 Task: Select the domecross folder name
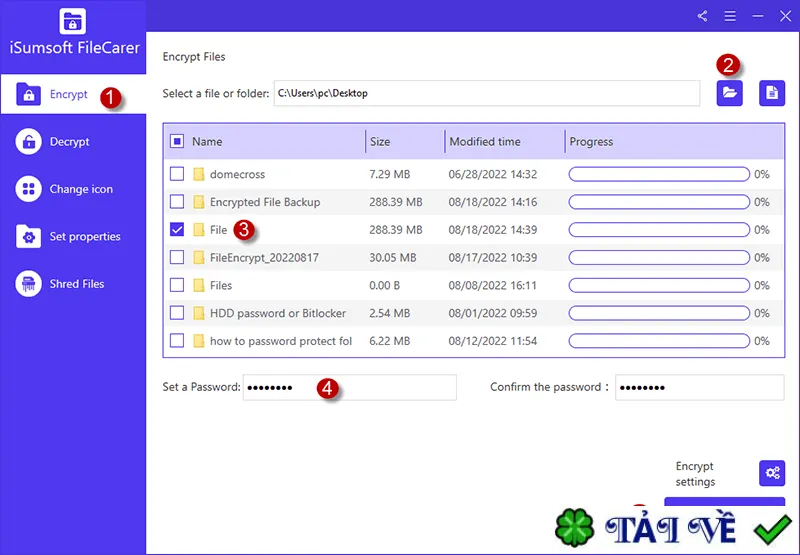pyautogui.click(x=237, y=174)
